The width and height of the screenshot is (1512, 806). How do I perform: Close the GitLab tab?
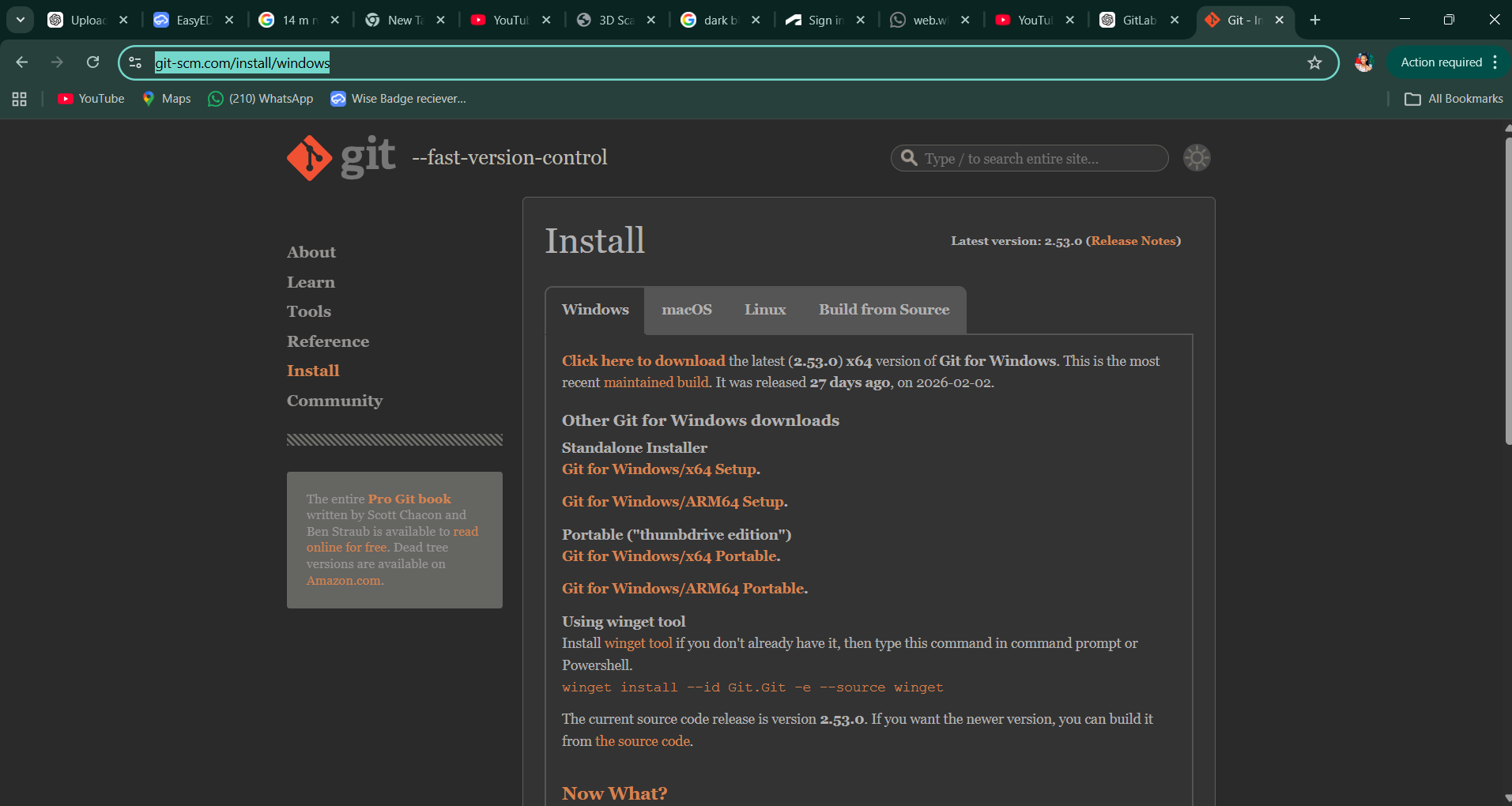(1175, 20)
